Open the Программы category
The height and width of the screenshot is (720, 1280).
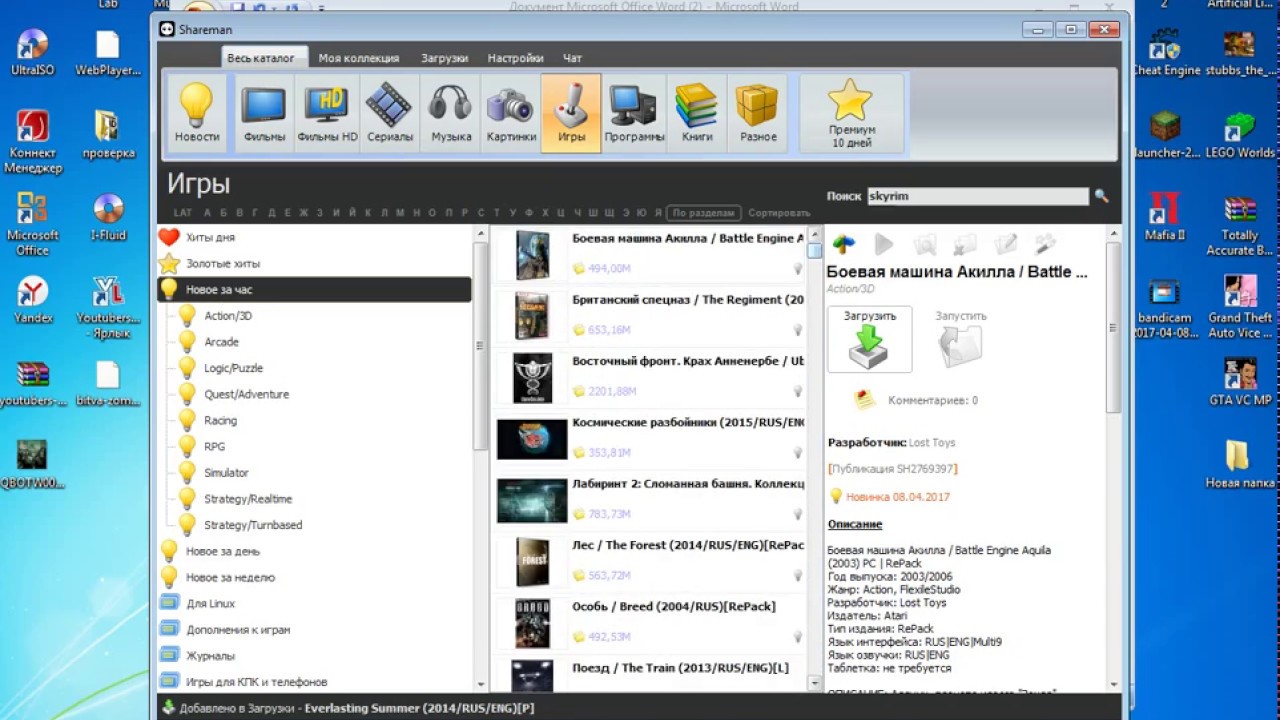(634, 113)
